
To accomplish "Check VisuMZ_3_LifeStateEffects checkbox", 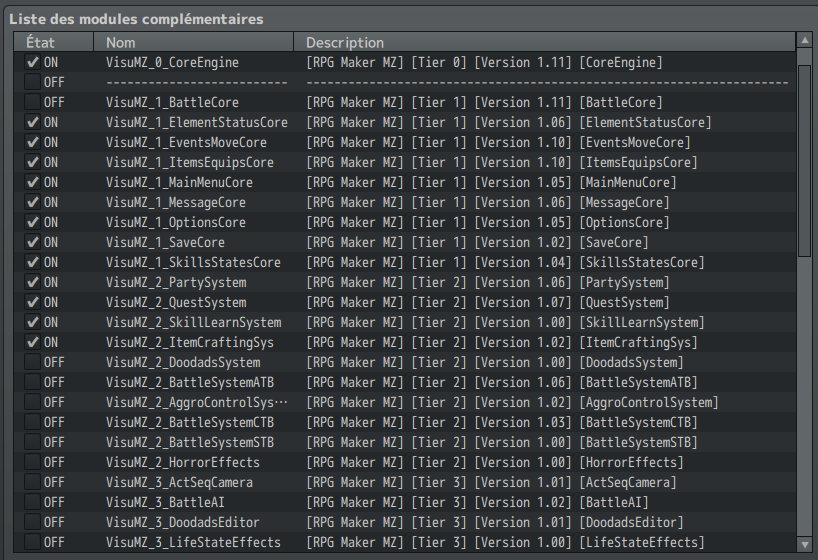I will click(33, 543).
